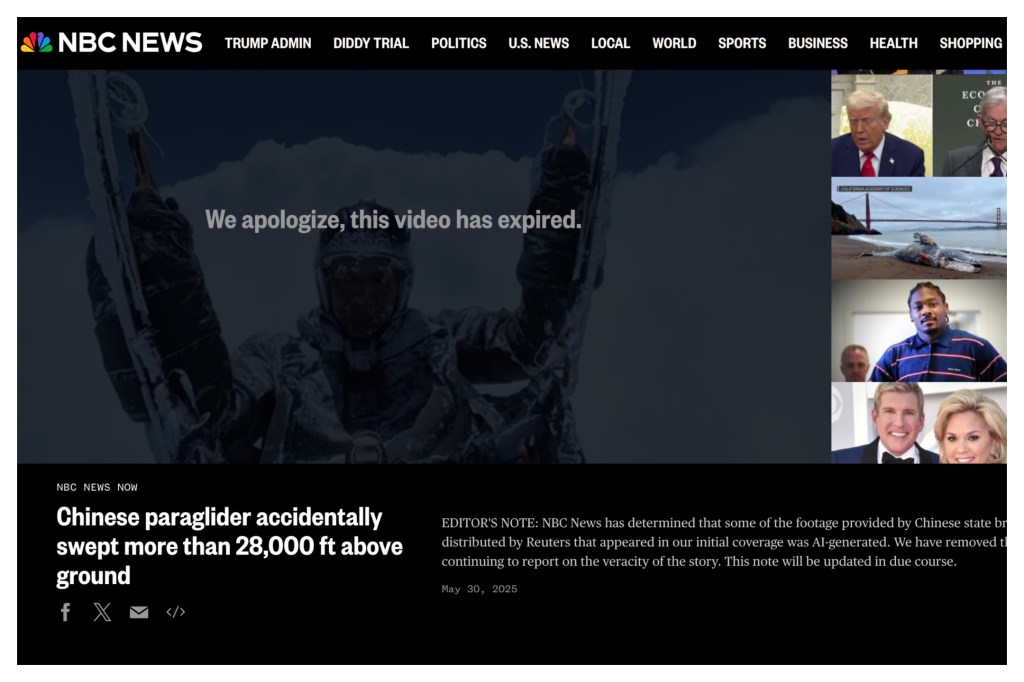Screen dimensions: 1024x682
Task: Copy the video embed code icon
Action: pyautogui.click(x=176, y=612)
